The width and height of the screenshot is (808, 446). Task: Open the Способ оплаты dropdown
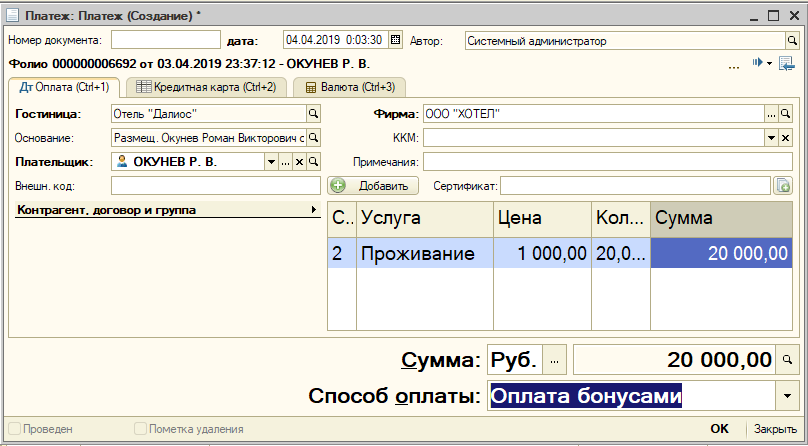[787, 396]
